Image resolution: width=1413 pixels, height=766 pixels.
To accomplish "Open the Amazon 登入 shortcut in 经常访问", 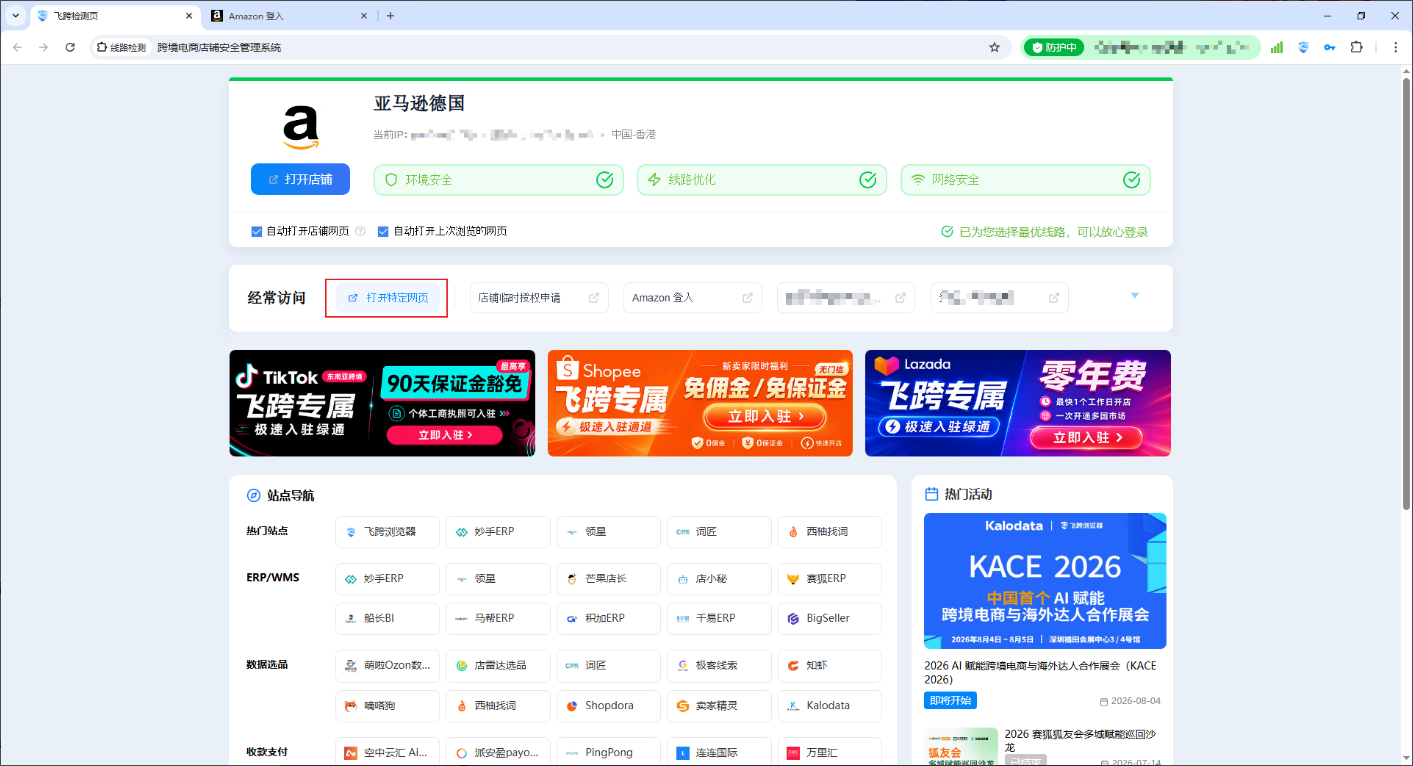I will (692, 298).
